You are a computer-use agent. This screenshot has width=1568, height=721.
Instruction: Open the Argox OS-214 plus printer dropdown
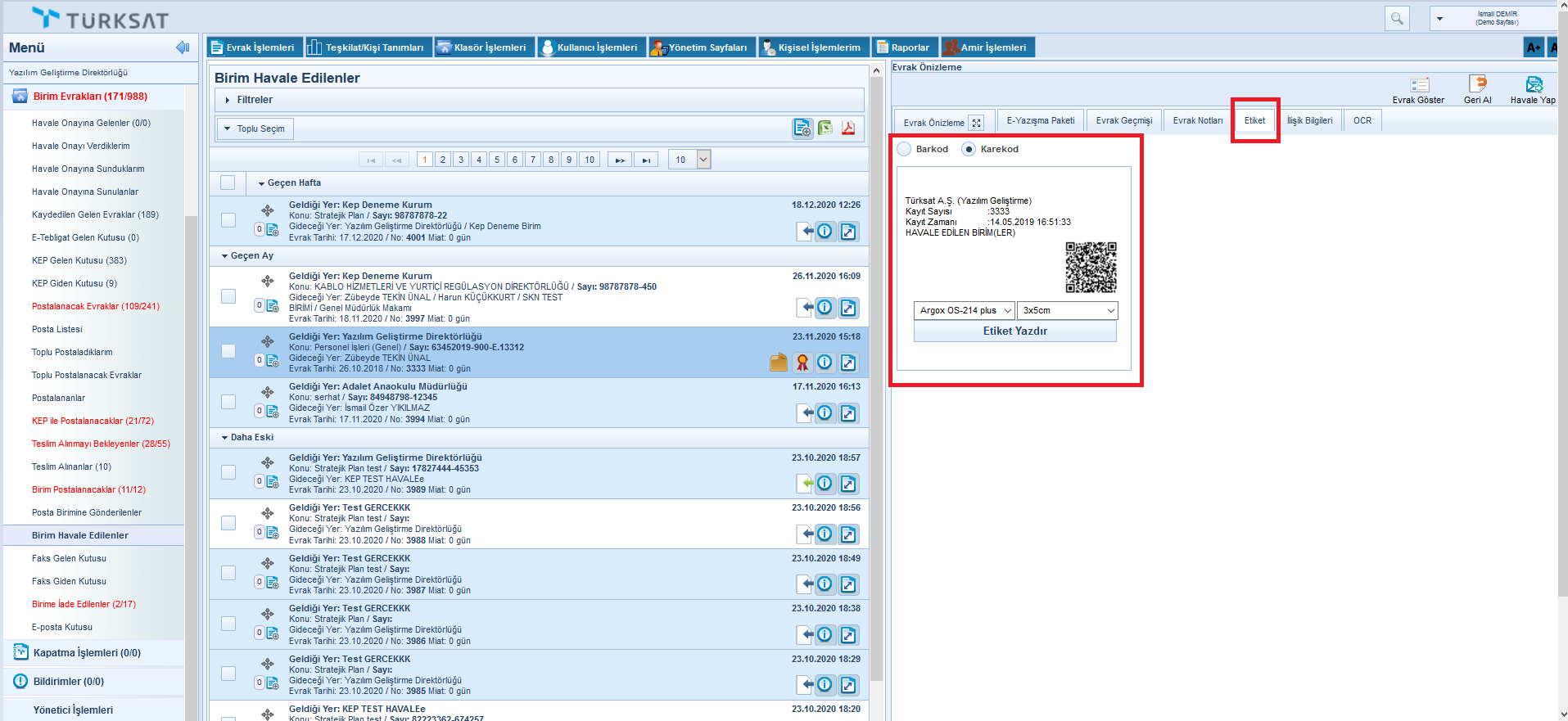click(964, 310)
